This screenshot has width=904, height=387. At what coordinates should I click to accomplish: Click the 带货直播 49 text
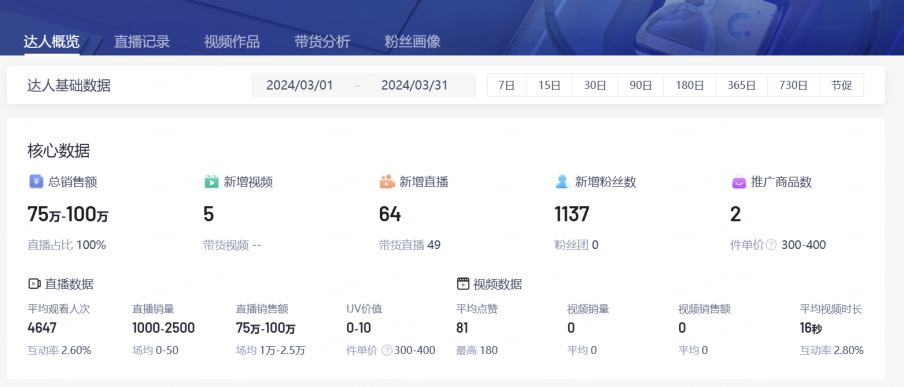[x=410, y=245]
